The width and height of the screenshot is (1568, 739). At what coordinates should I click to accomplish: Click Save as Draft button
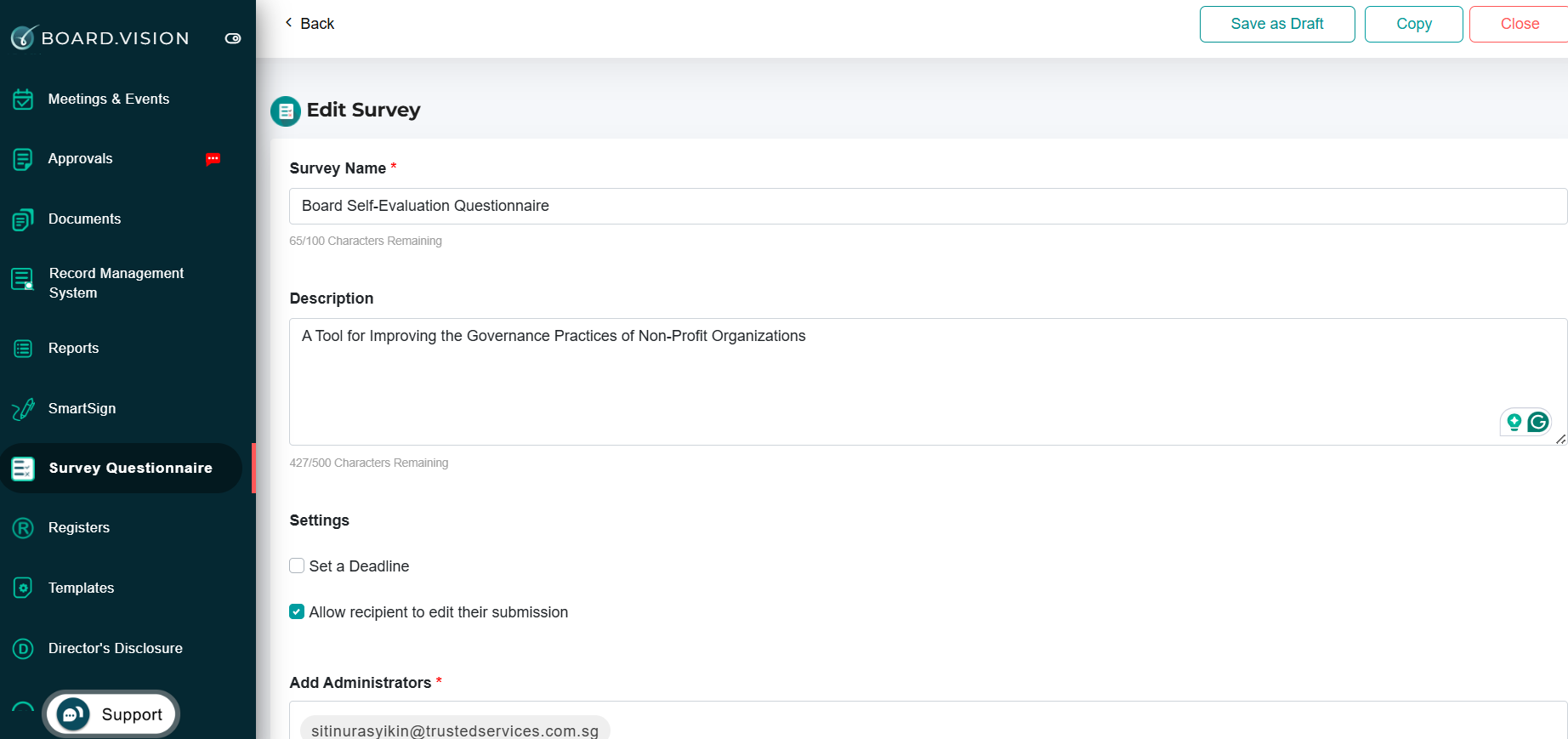coord(1277,24)
